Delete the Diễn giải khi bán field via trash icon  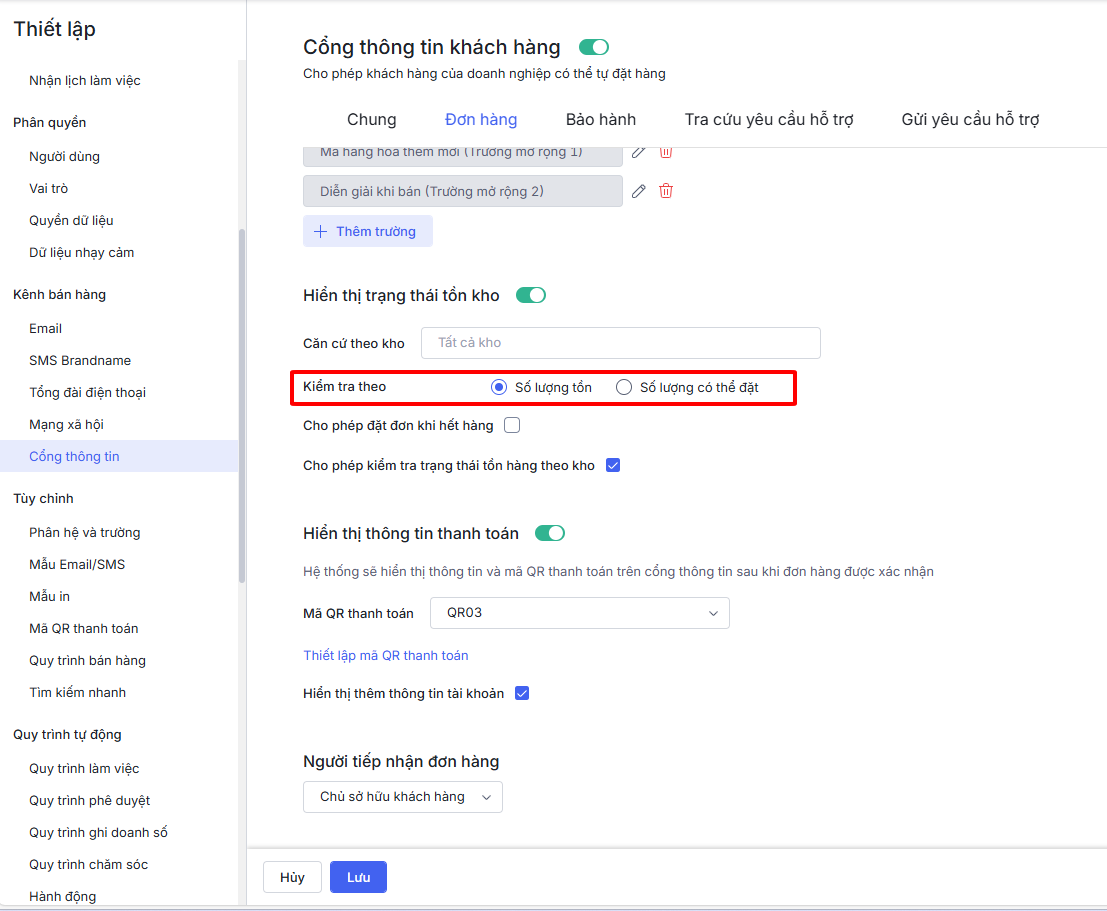(x=666, y=191)
